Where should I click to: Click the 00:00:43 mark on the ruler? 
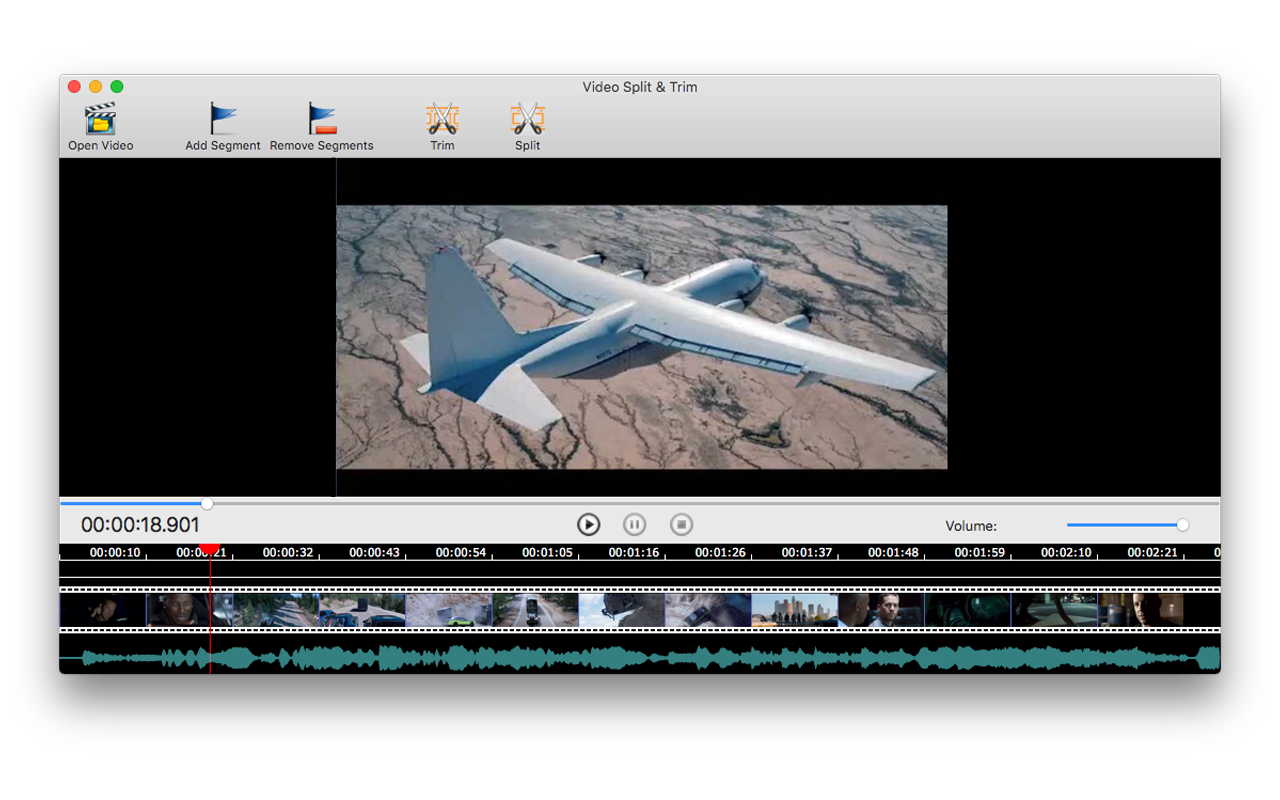[x=374, y=552]
